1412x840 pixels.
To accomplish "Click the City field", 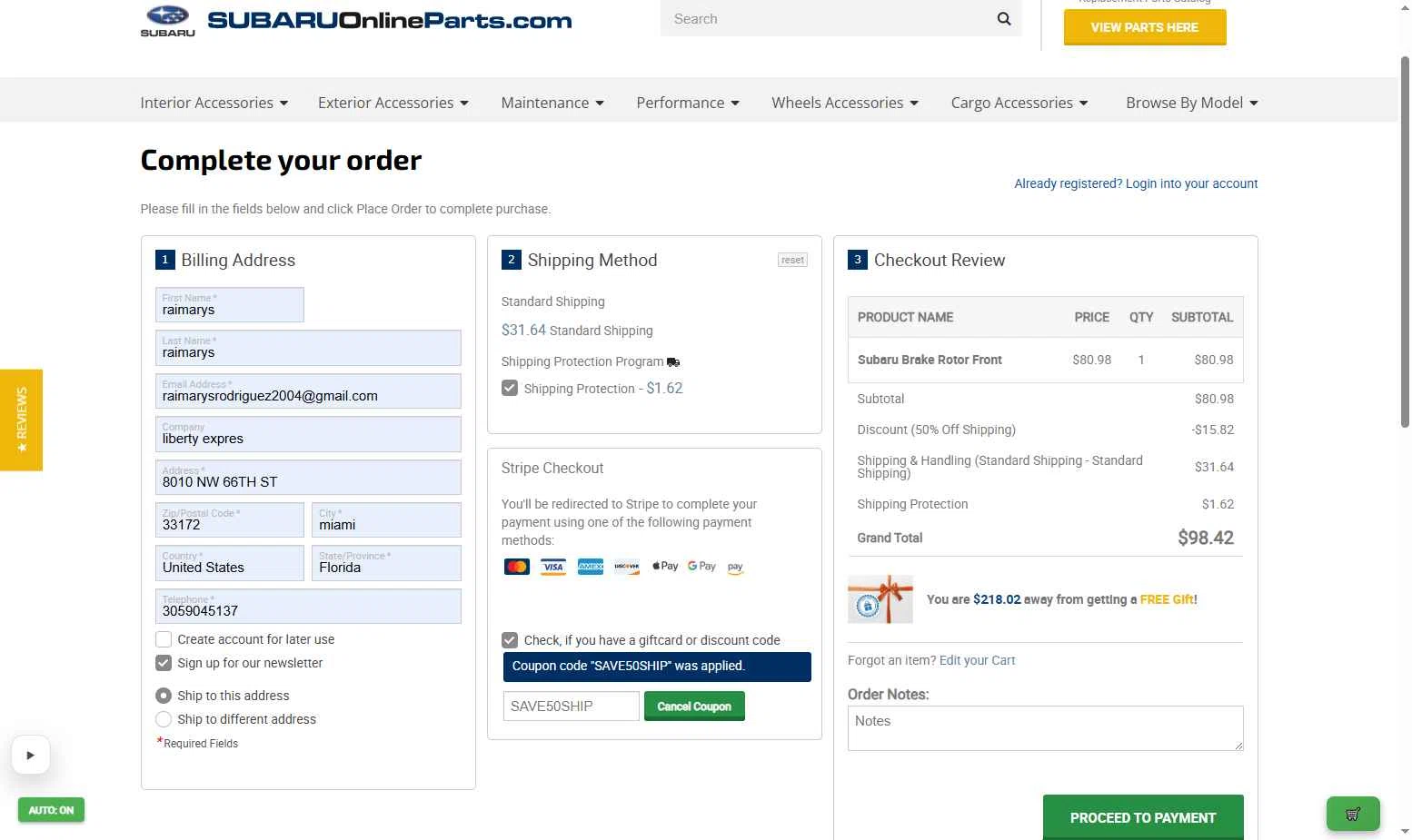I will [386, 520].
